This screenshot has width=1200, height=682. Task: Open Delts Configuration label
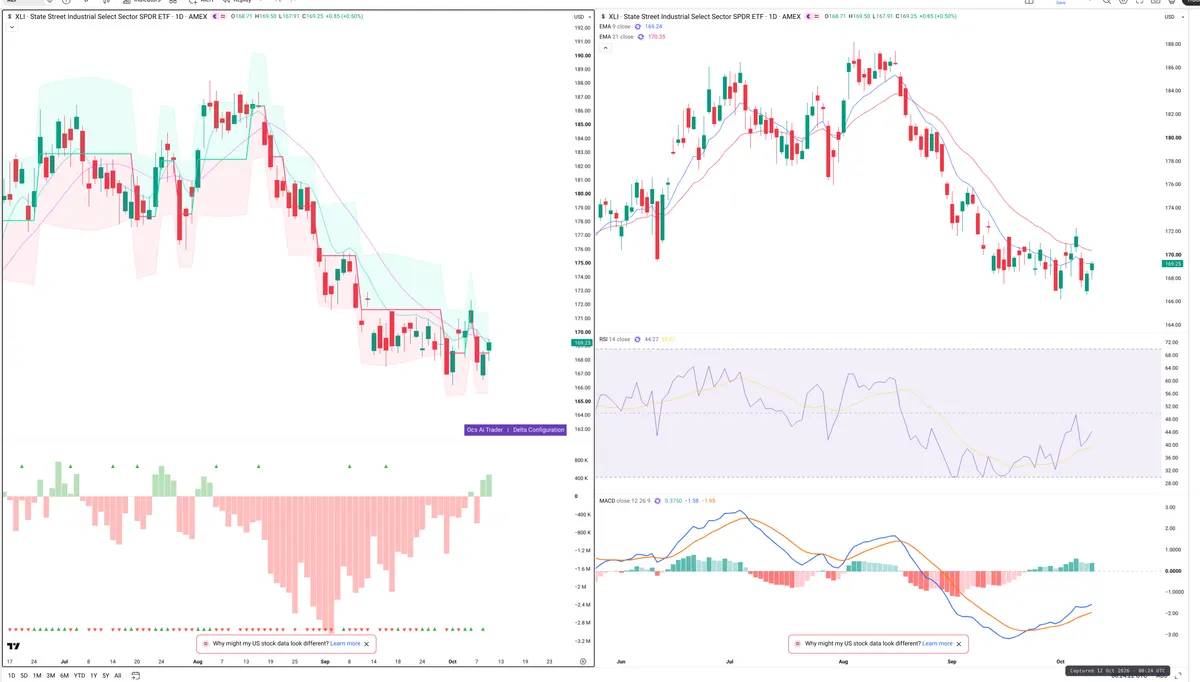coord(539,429)
